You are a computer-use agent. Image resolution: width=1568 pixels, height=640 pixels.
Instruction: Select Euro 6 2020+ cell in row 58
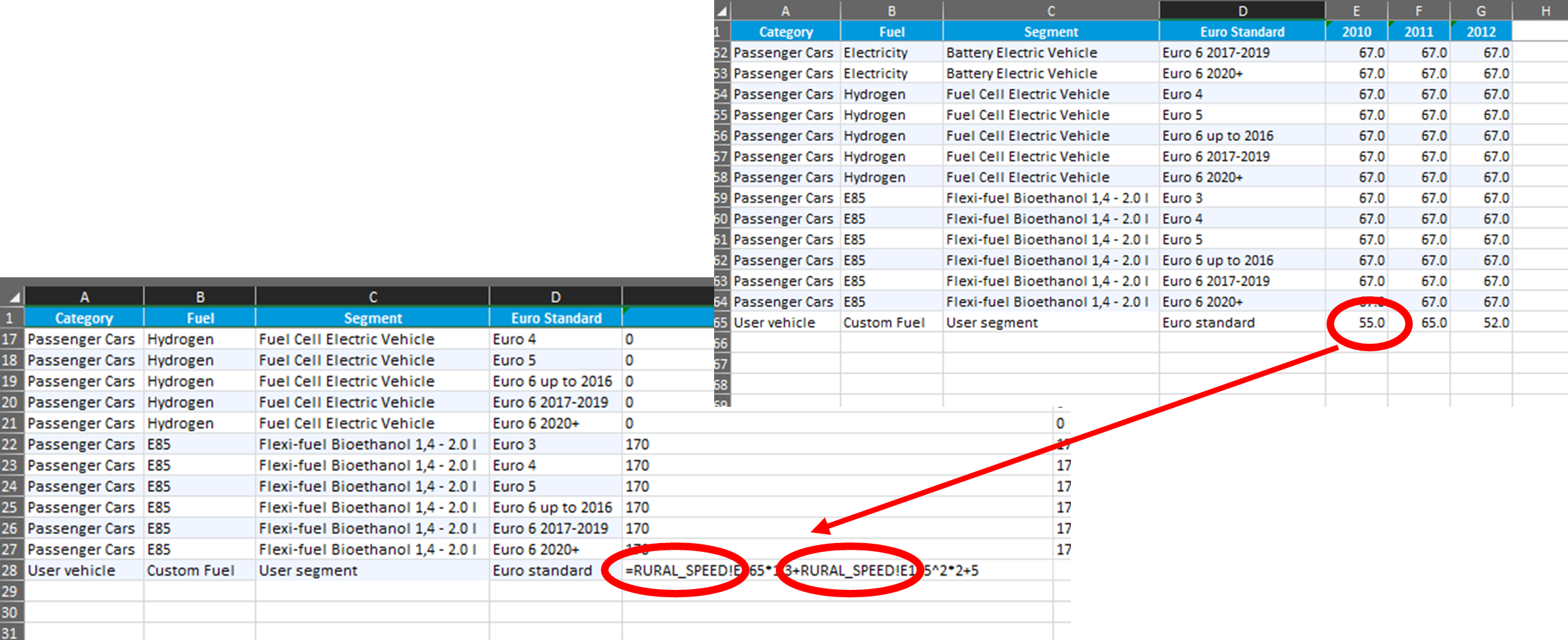click(1242, 177)
